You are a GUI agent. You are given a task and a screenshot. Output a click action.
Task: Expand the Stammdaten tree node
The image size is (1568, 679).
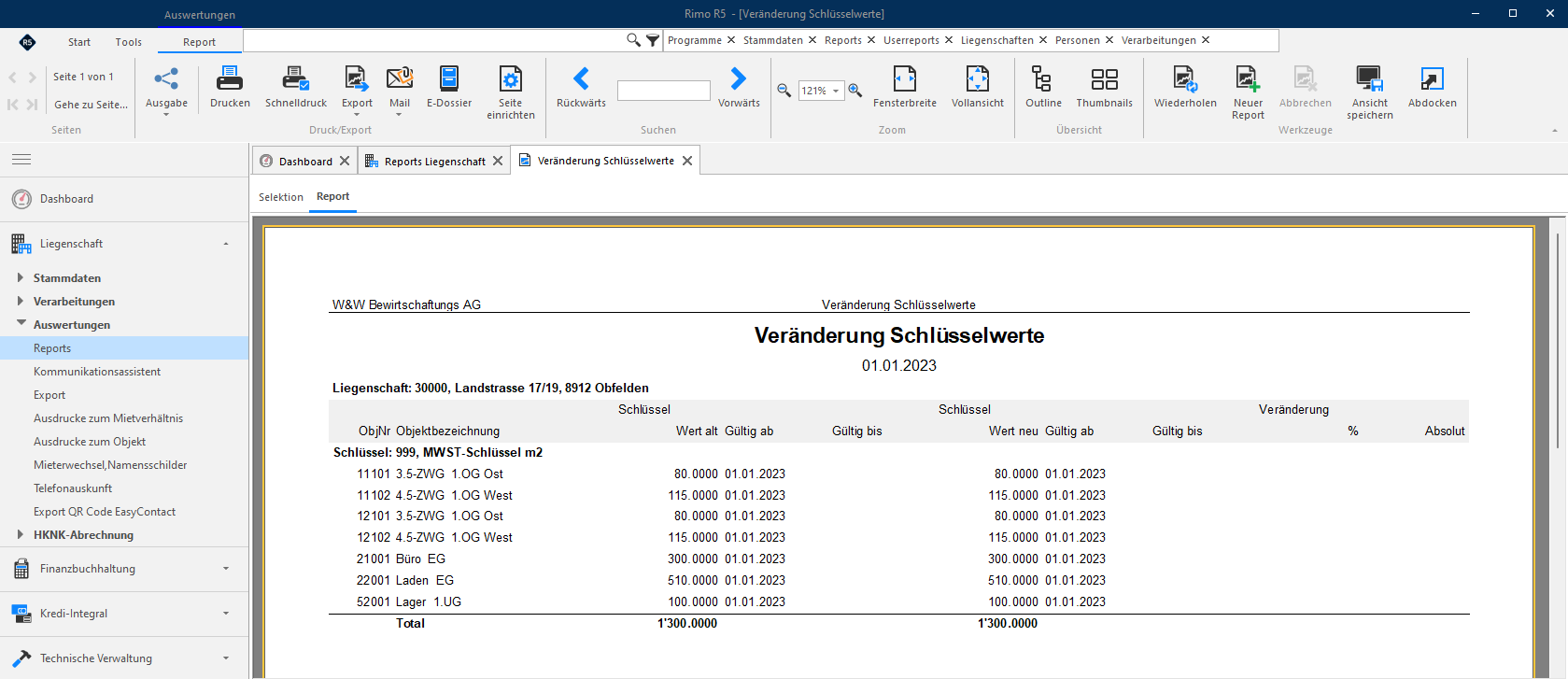pyautogui.click(x=21, y=277)
